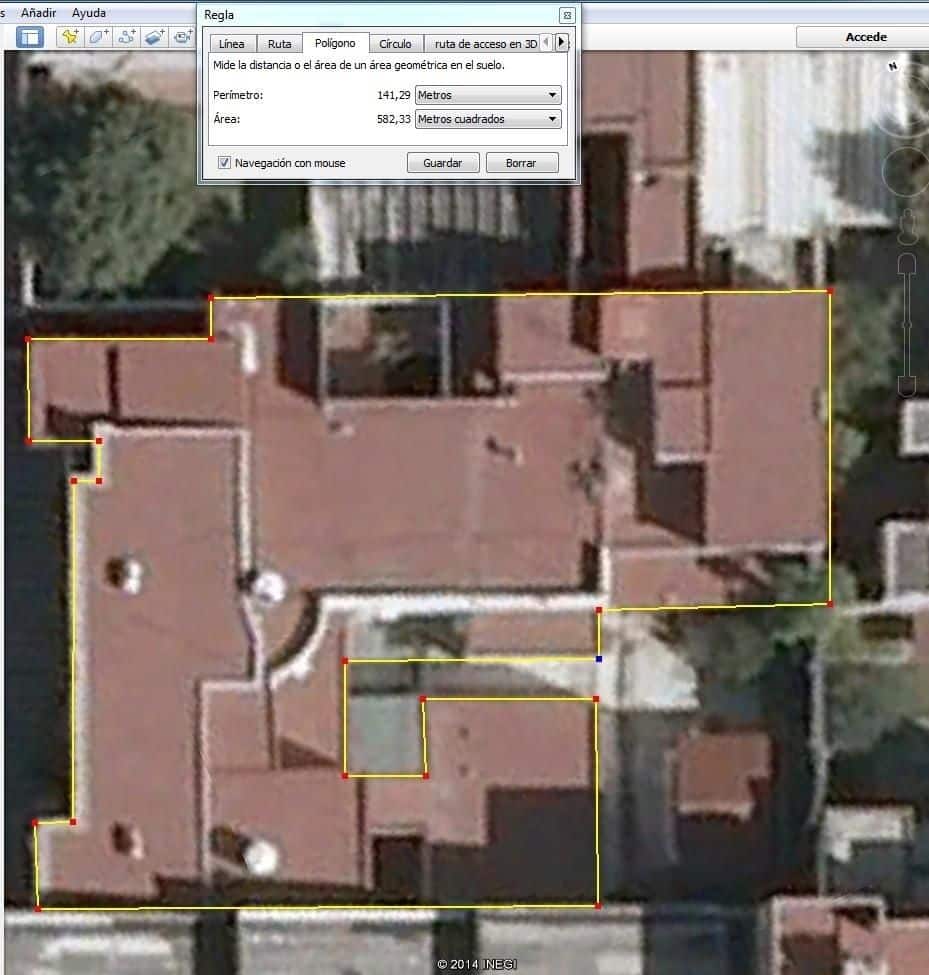929x975 pixels.
Task: Click the record tour camera icon
Action: pos(182,37)
